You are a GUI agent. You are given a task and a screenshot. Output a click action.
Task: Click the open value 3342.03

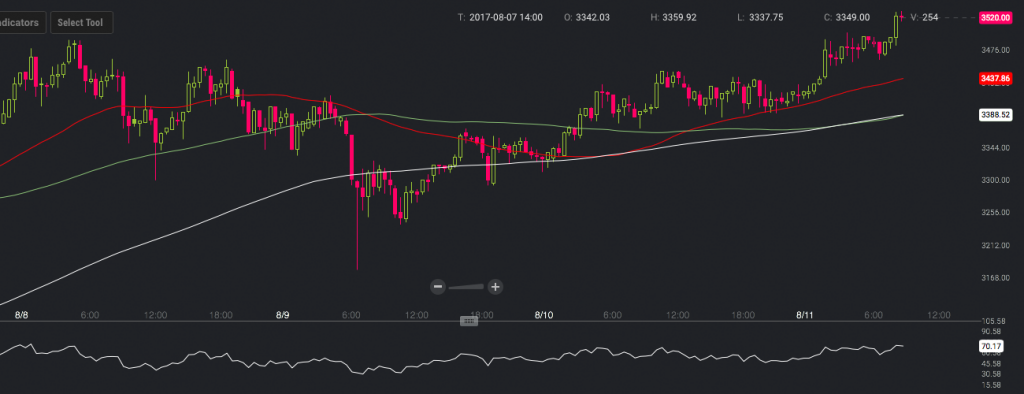pos(592,18)
